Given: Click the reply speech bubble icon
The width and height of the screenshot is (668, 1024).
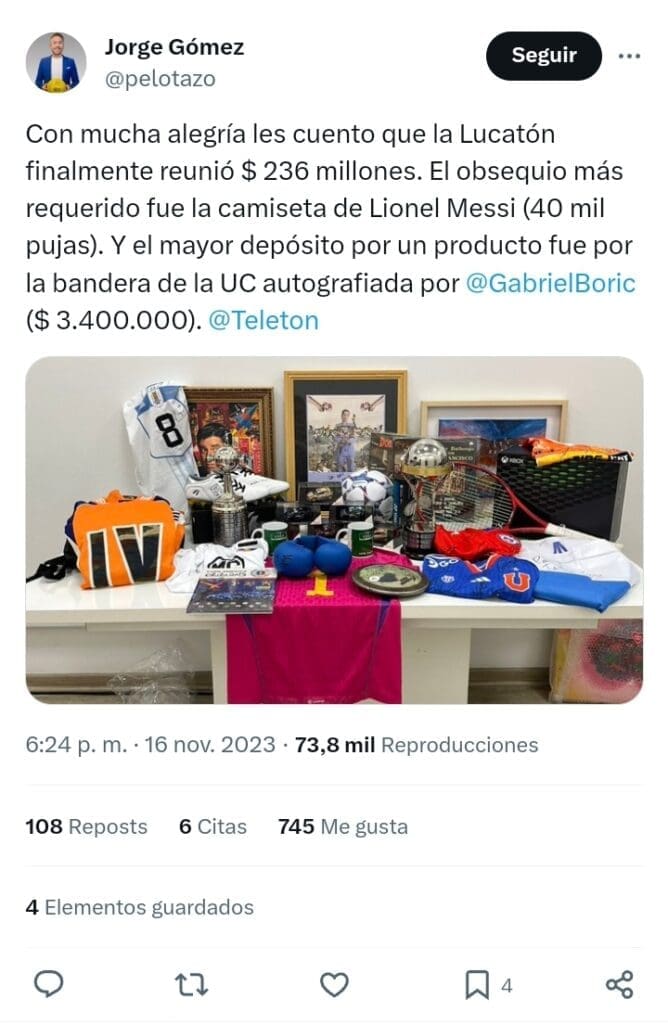Looking at the screenshot, I should coord(48,984).
